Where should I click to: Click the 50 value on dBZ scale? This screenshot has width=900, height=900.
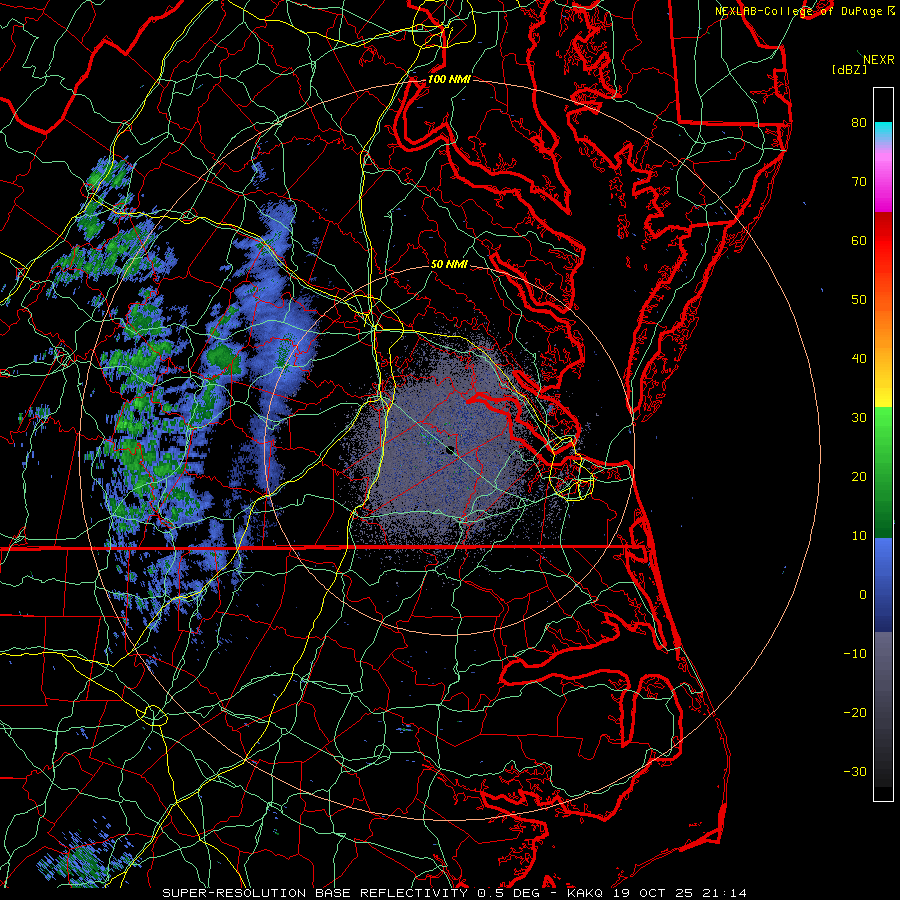[859, 300]
